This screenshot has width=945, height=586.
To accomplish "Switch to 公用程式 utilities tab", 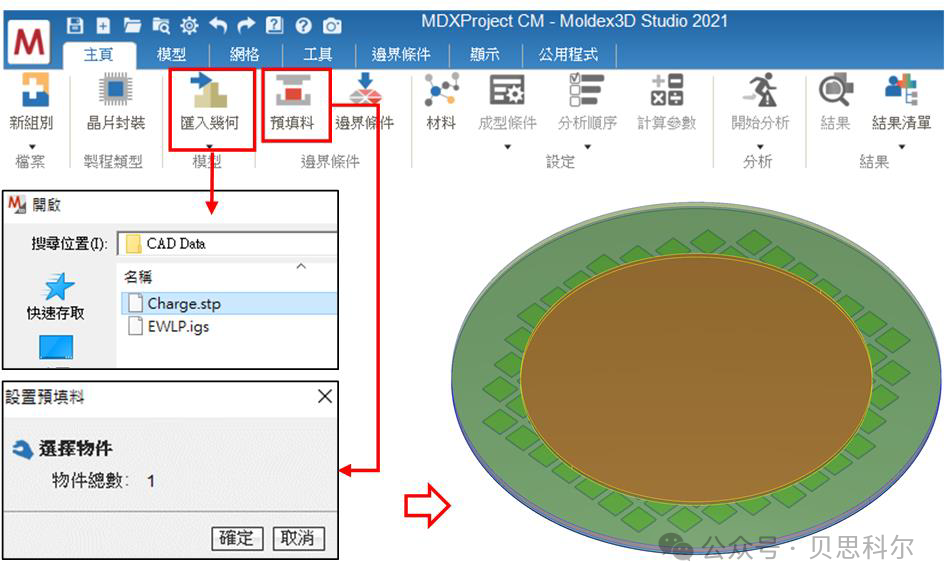I will pos(568,55).
